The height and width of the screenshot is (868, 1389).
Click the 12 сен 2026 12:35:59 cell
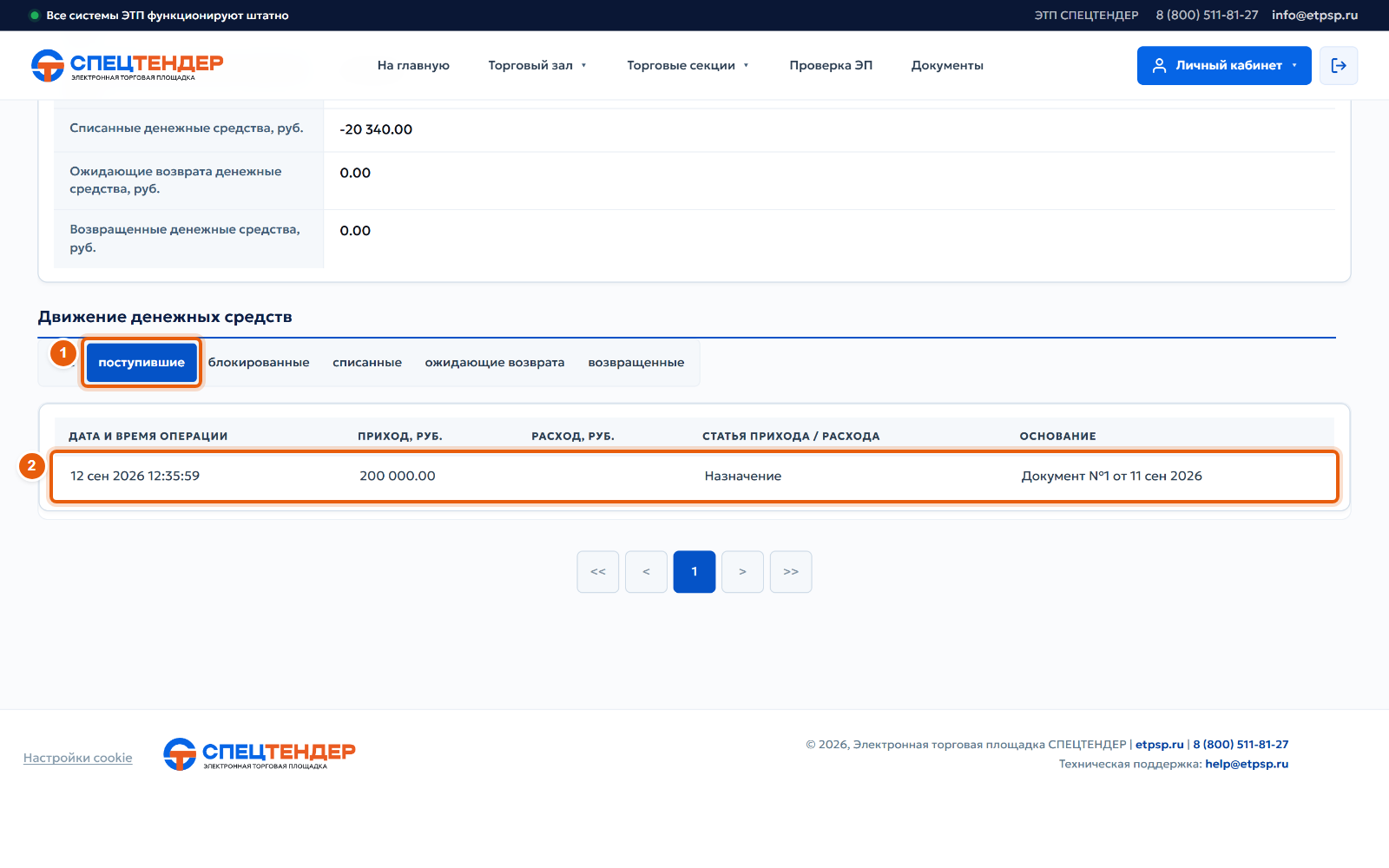[x=135, y=476]
